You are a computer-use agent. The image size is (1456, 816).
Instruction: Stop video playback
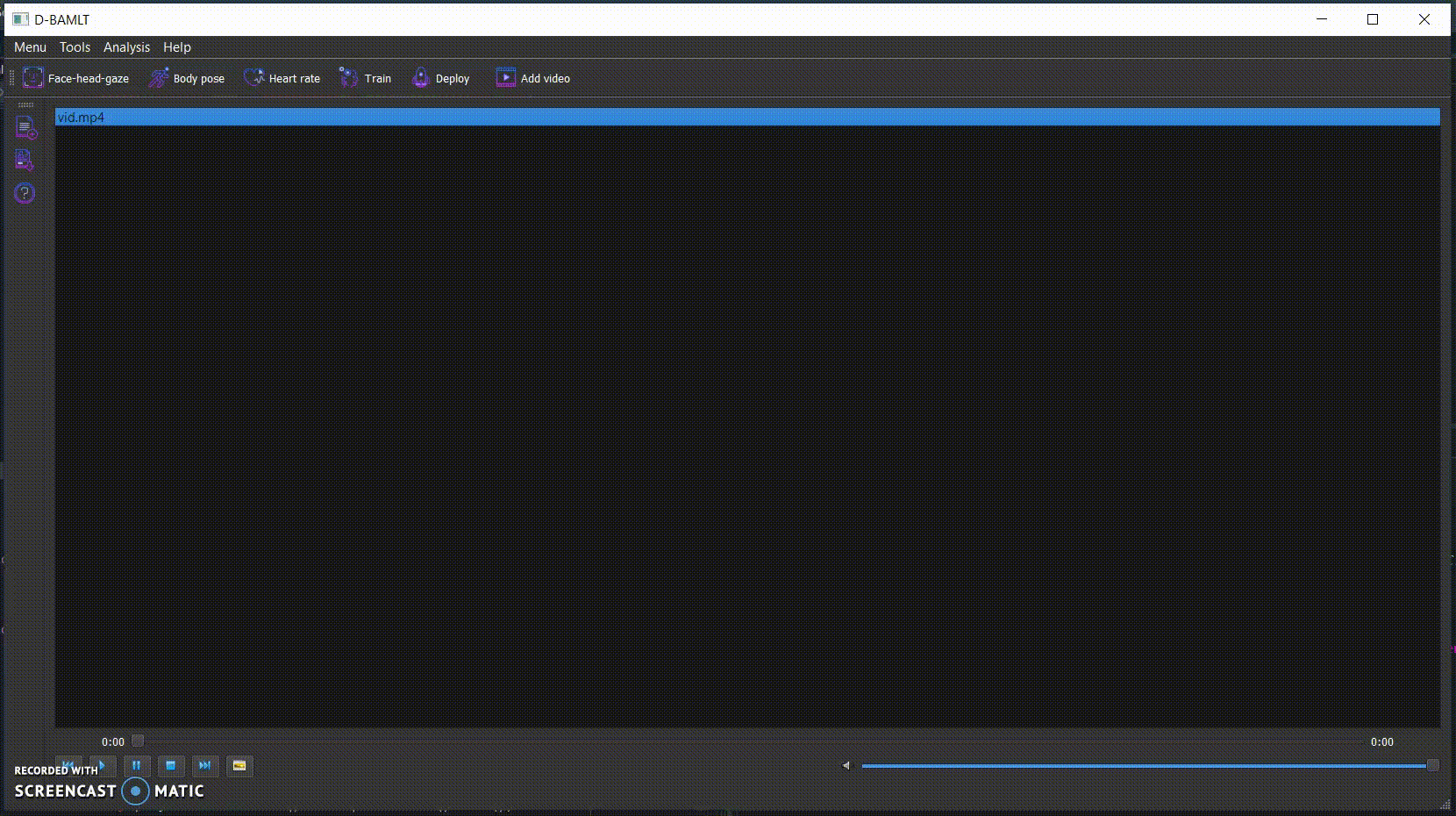click(171, 766)
